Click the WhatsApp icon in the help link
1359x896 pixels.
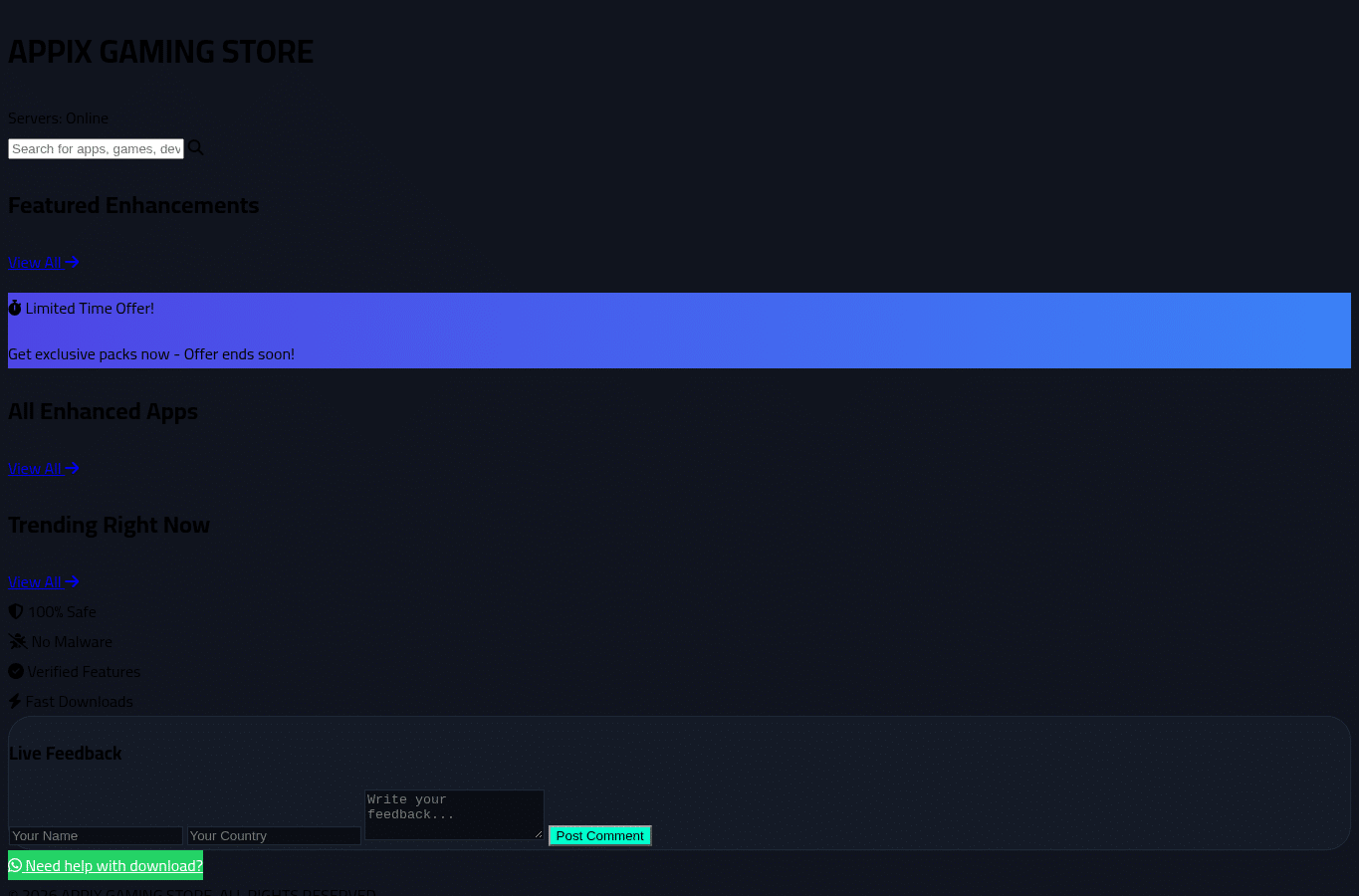15,865
